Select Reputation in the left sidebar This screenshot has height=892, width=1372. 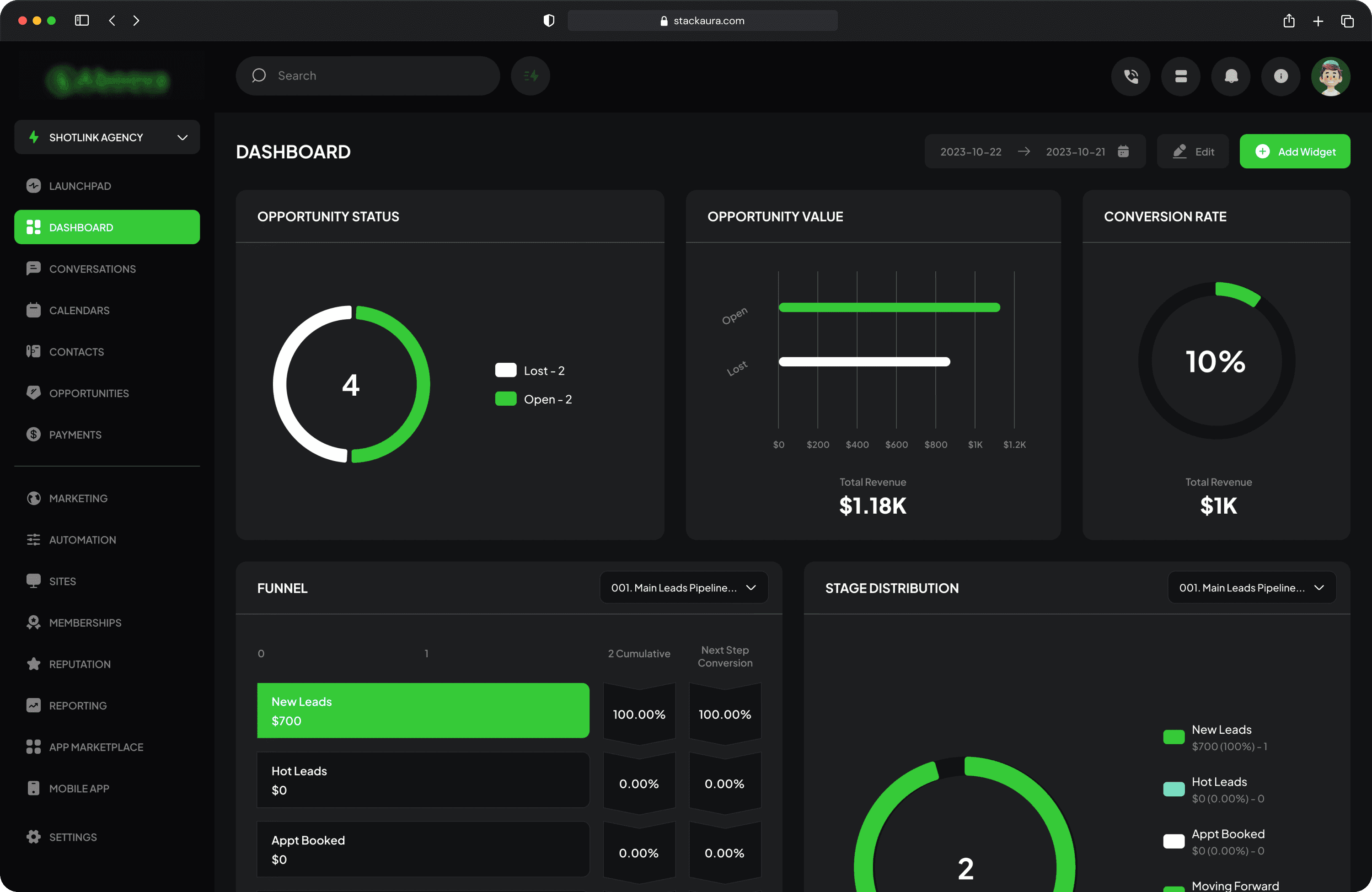[80, 664]
